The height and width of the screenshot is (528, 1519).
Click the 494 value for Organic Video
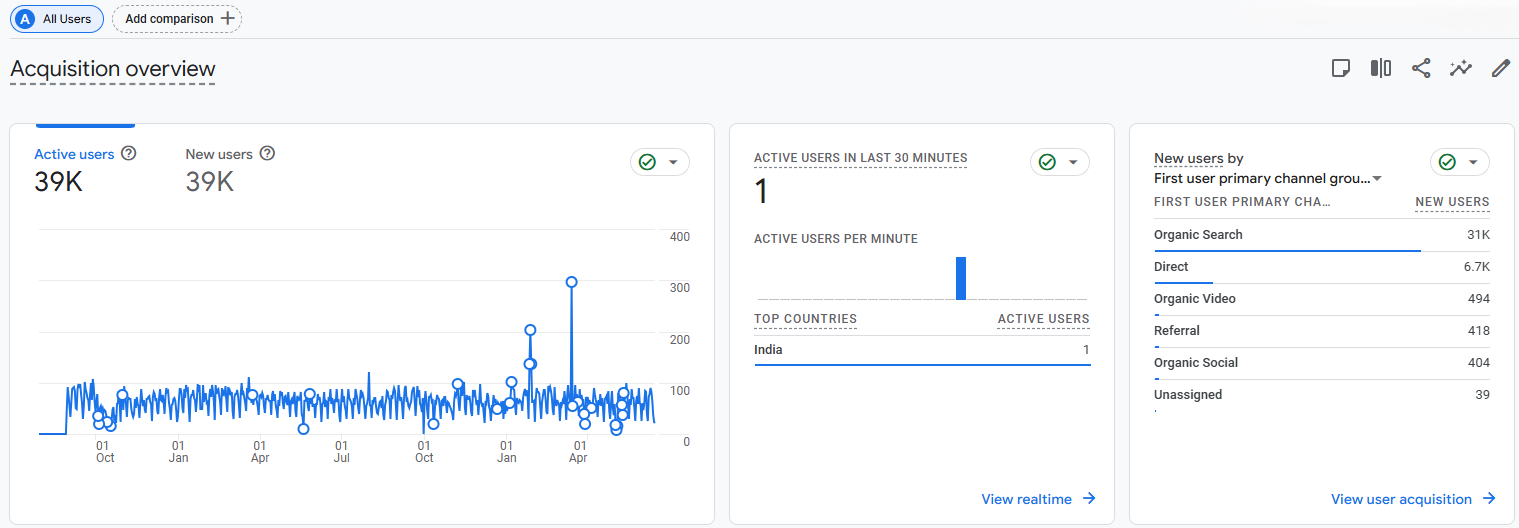pos(1479,299)
